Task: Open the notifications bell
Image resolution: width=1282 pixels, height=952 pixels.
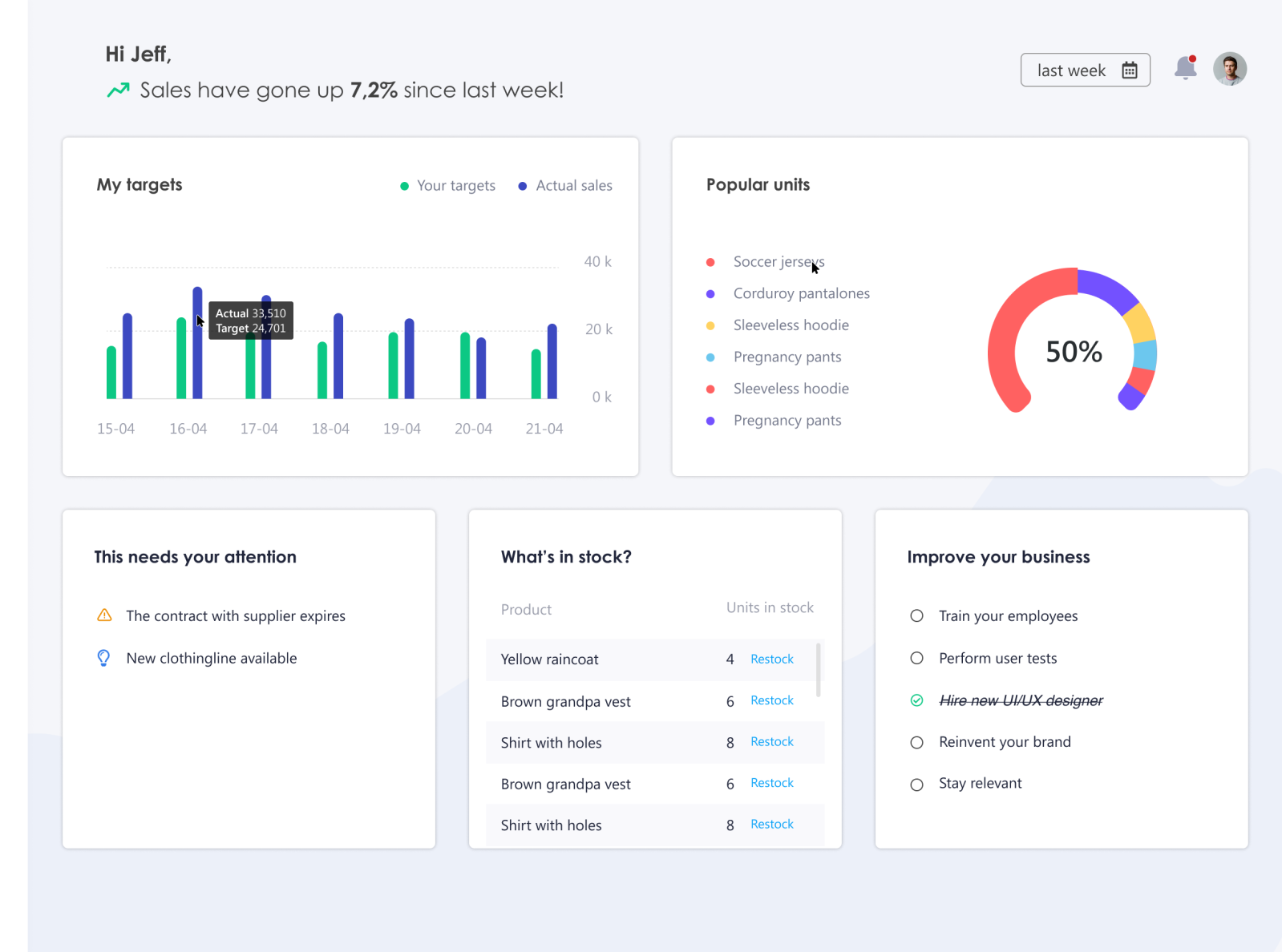Action: click(x=1186, y=68)
